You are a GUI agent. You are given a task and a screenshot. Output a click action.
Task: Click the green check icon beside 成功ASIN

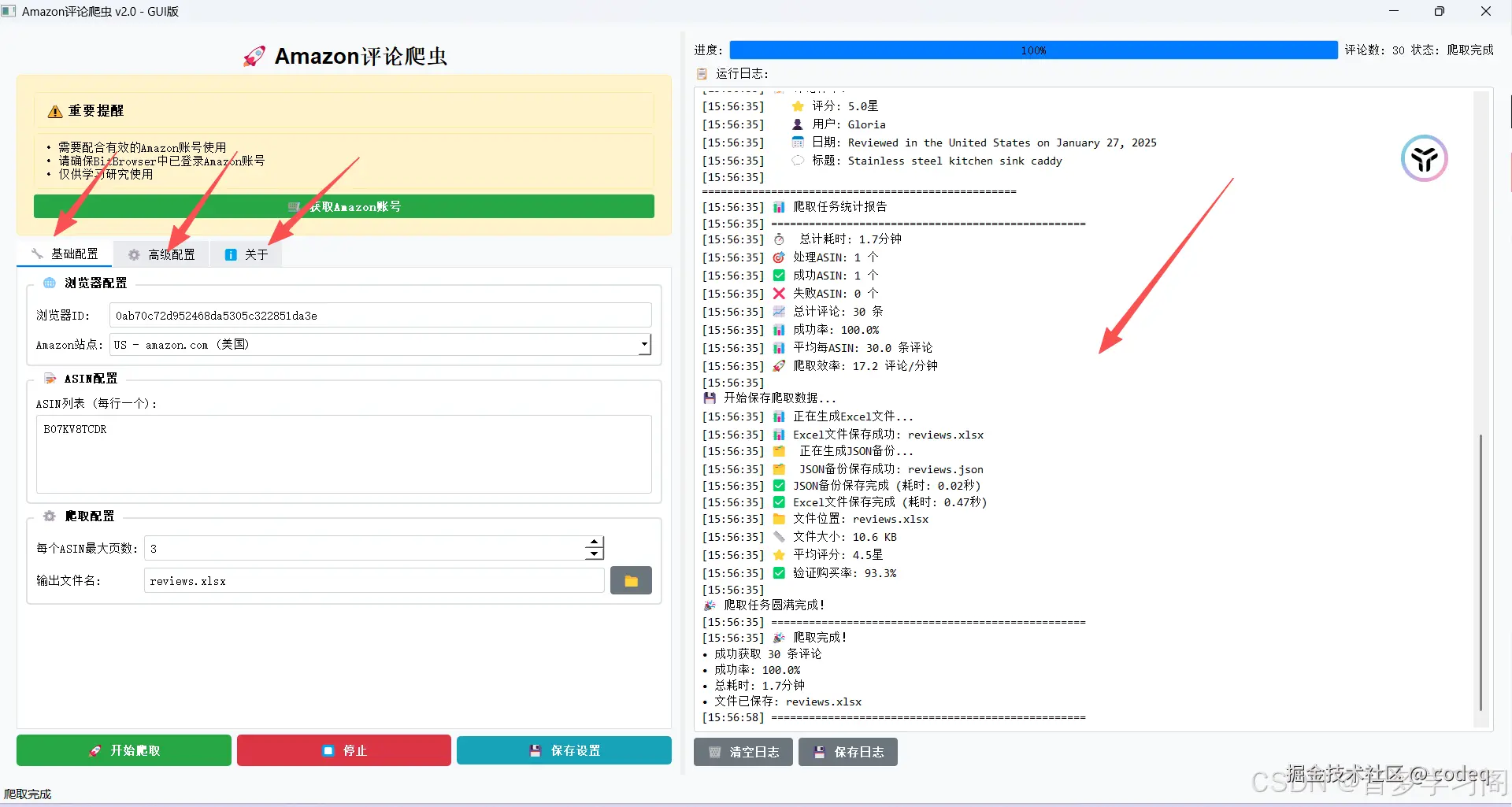tap(779, 276)
